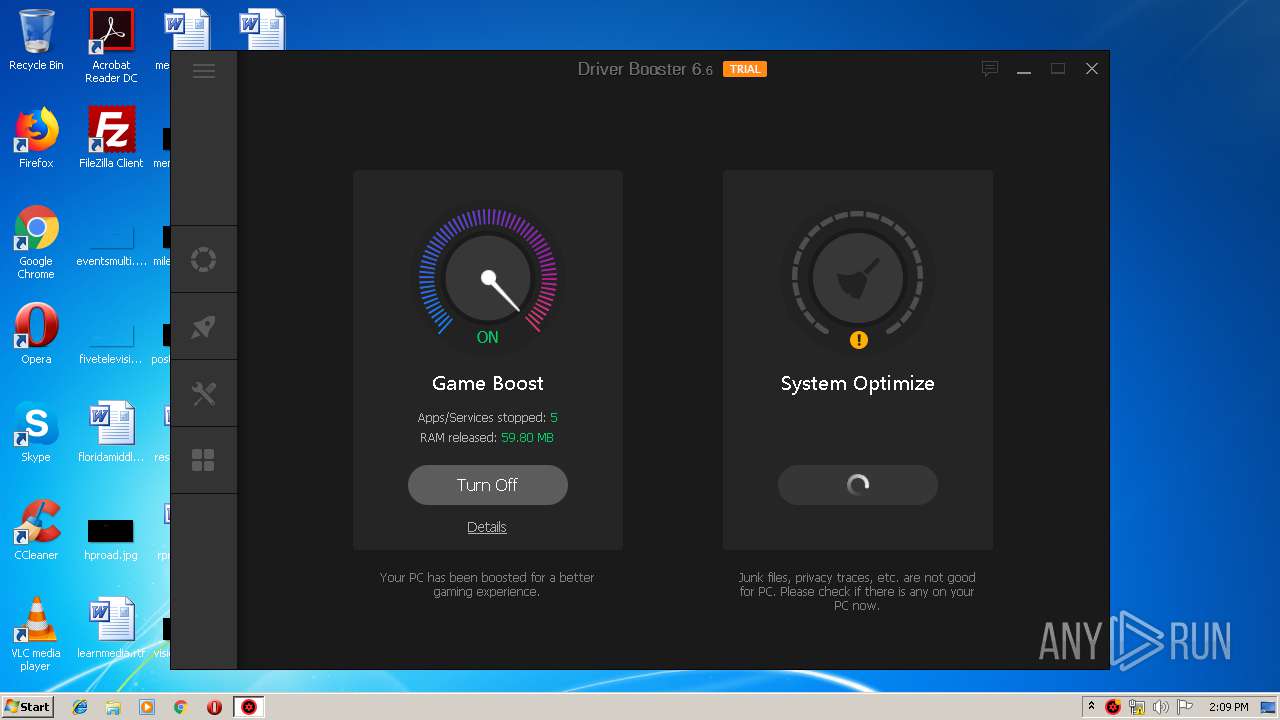The width and height of the screenshot is (1280, 720).
Task: Click the System Optimize loading button
Action: (858, 485)
